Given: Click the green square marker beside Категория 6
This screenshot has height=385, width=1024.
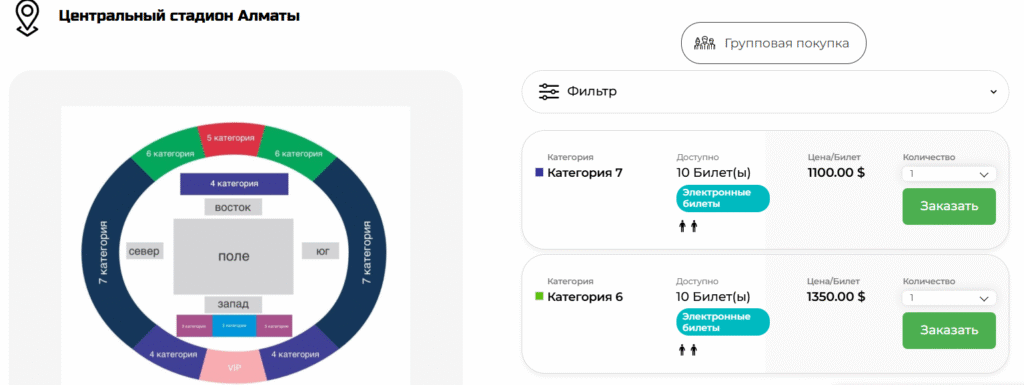Looking at the screenshot, I should tap(539, 297).
